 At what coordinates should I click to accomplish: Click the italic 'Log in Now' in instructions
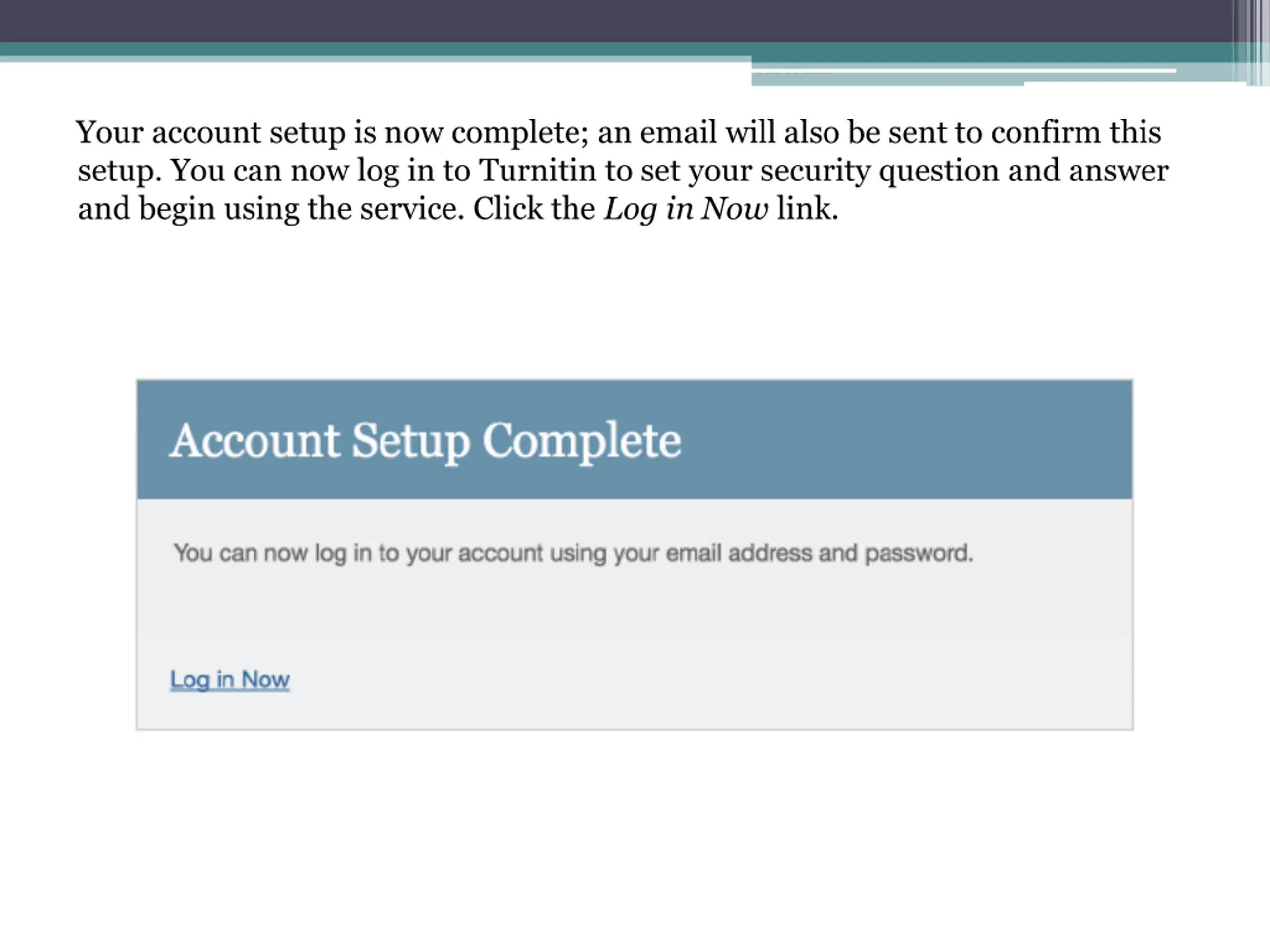coord(686,209)
